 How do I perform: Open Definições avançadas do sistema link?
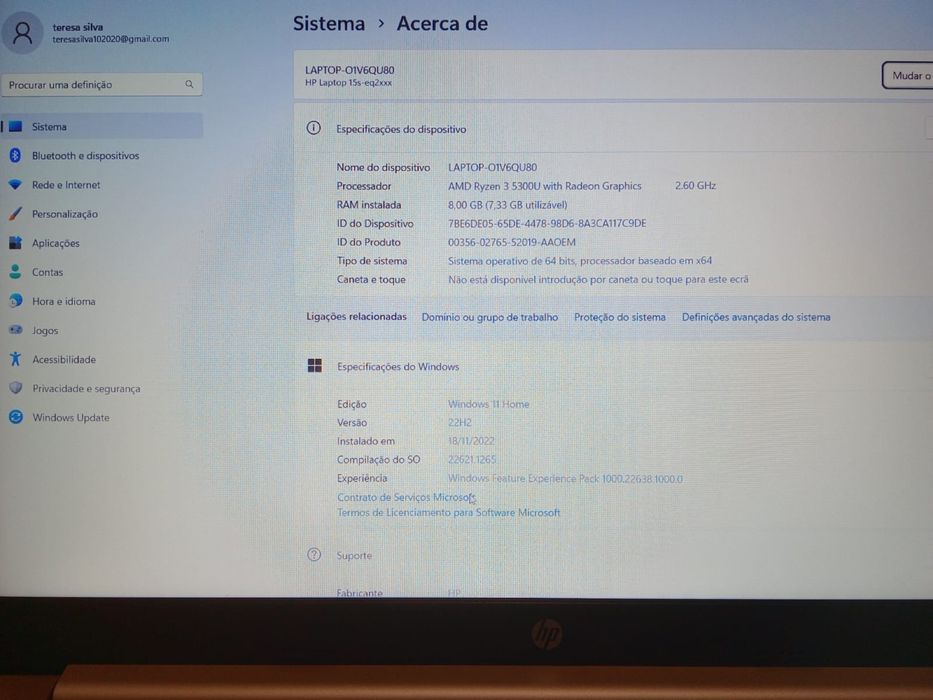[756, 317]
